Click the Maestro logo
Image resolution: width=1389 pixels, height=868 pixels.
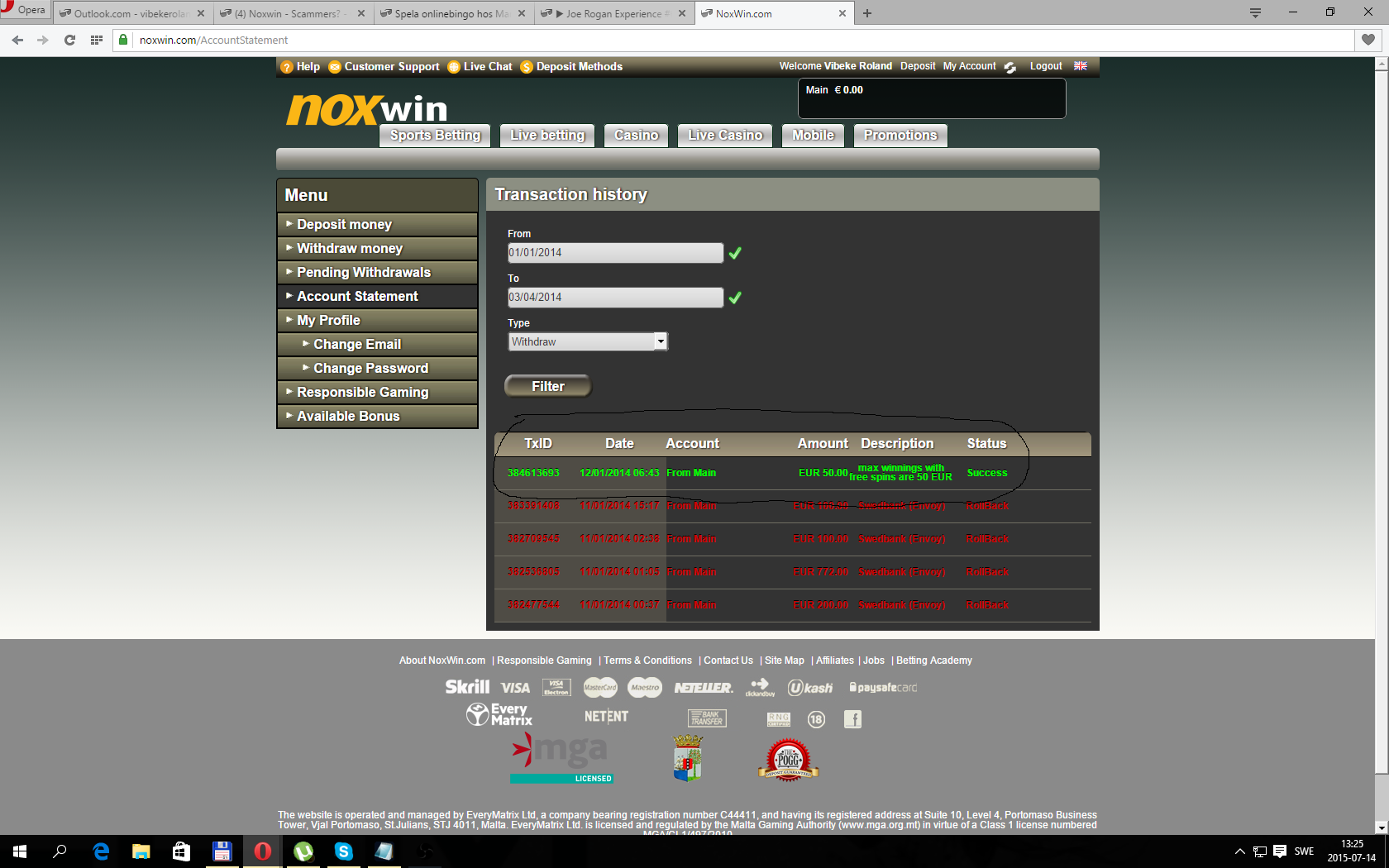click(x=645, y=687)
